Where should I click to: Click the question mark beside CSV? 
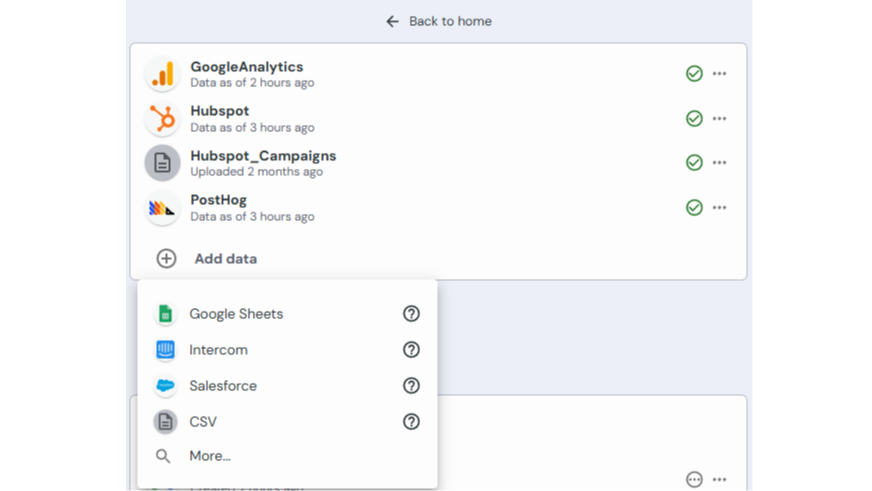(411, 422)
